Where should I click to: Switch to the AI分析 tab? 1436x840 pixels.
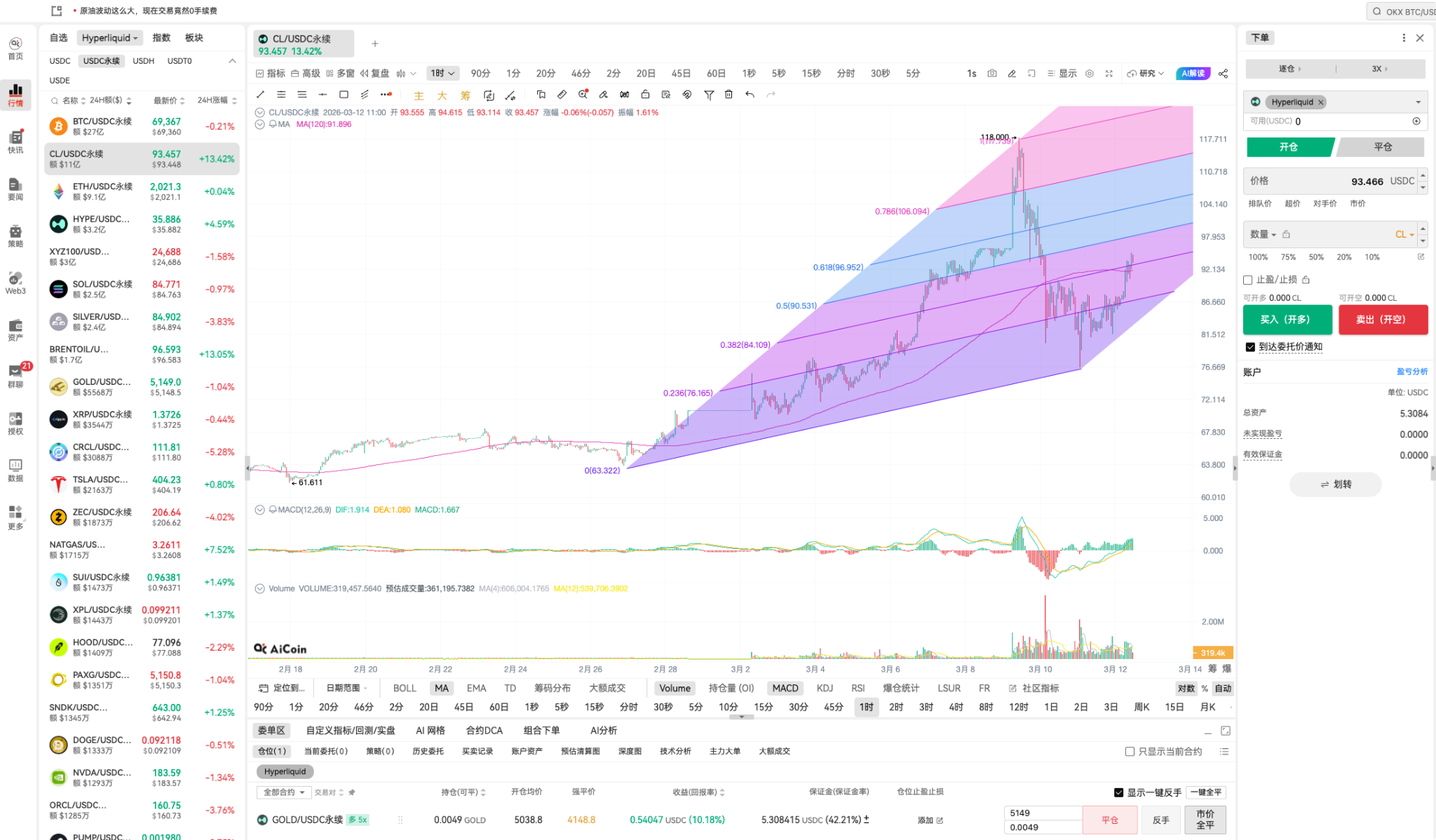(x=602, y=730)
